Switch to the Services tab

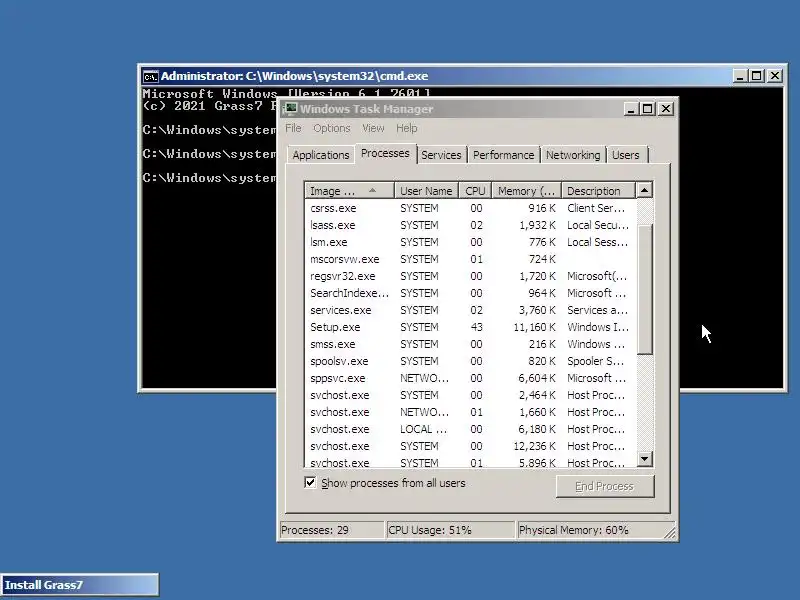tap(441, 155)
